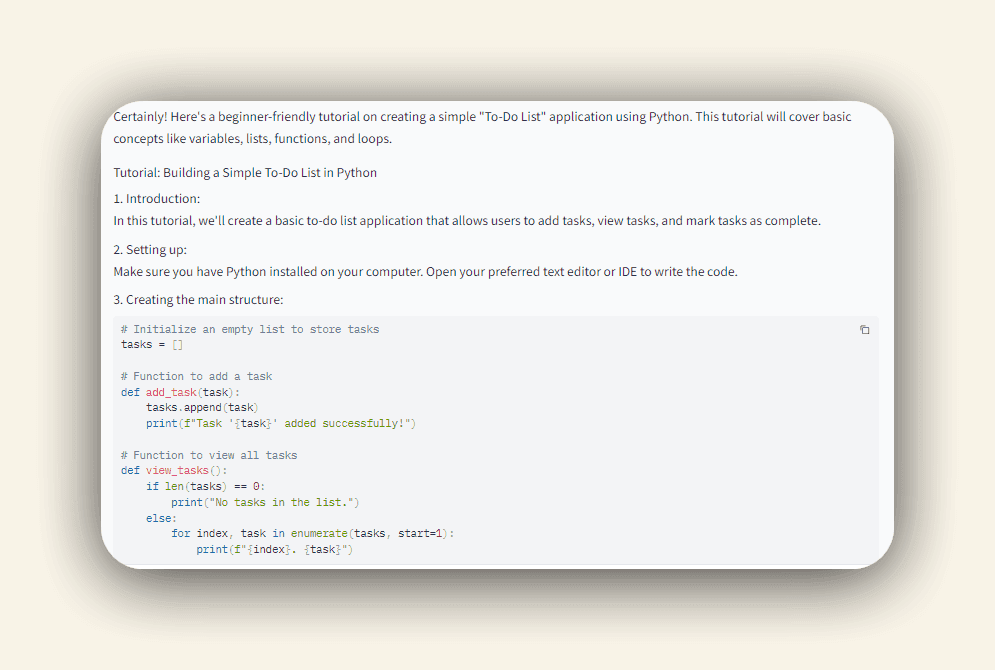The width and height of the screenshot is (995, 670).
Task: Click the "for index, task in enumerate" line
Action: click(312, 534)
